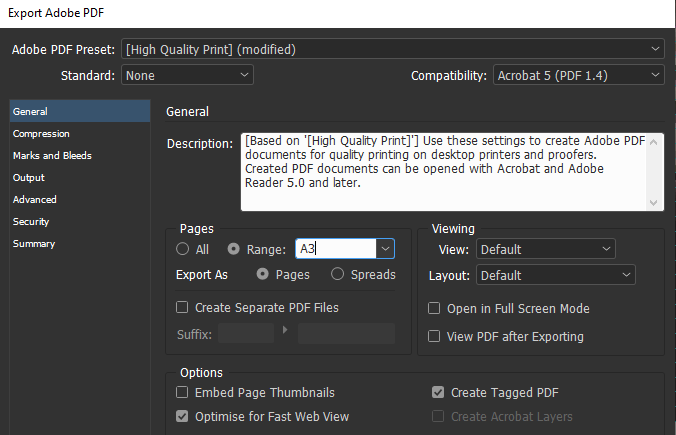Open the Advanced category

80,200
